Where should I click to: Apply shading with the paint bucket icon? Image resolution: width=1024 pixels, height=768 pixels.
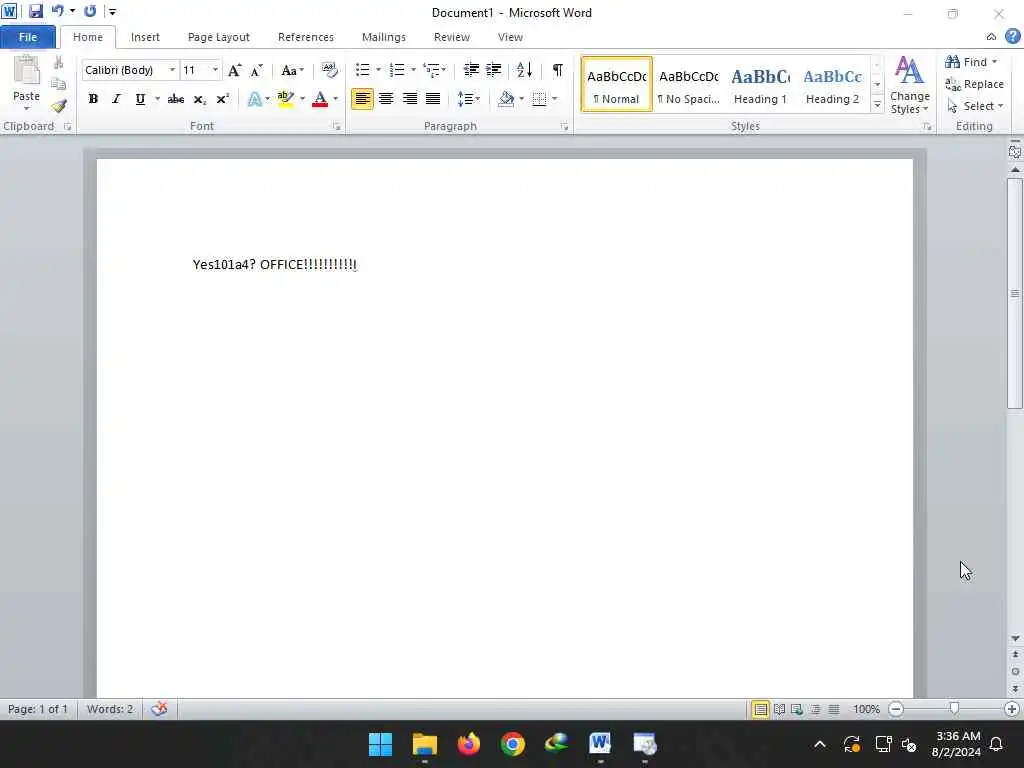click(506, 99)
